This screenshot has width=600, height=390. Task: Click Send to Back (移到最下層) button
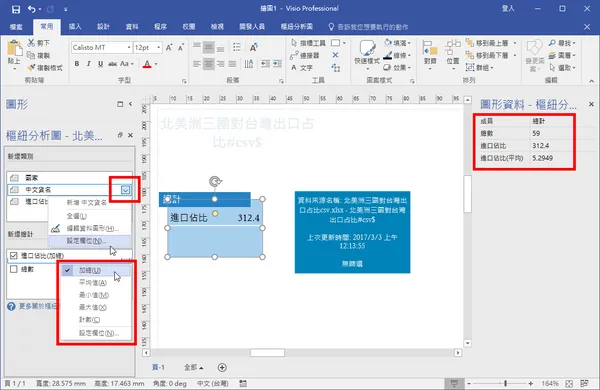click(488, 55)
